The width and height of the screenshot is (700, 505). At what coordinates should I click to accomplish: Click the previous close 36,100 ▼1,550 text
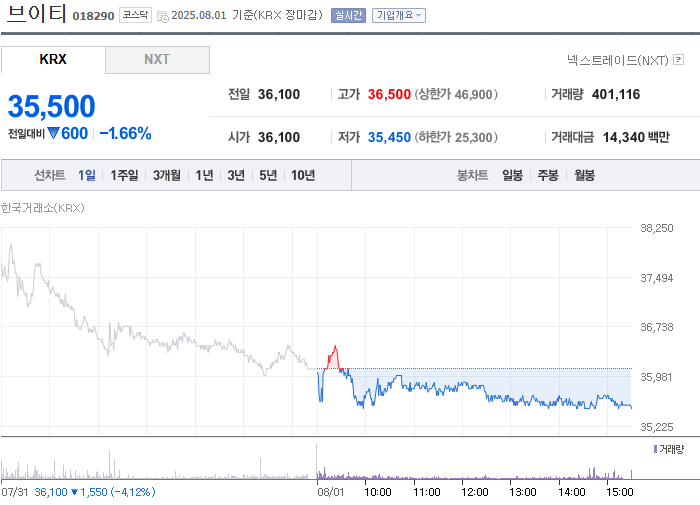[95, 492]
